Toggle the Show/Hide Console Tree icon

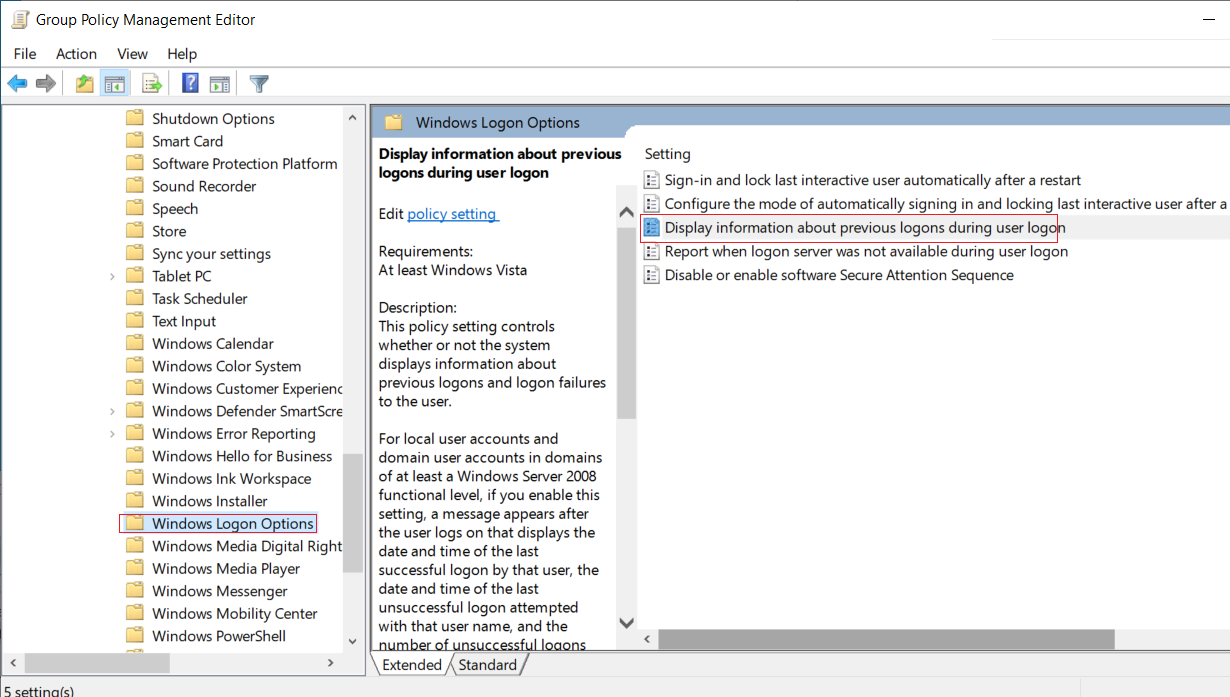pos(115,84)
